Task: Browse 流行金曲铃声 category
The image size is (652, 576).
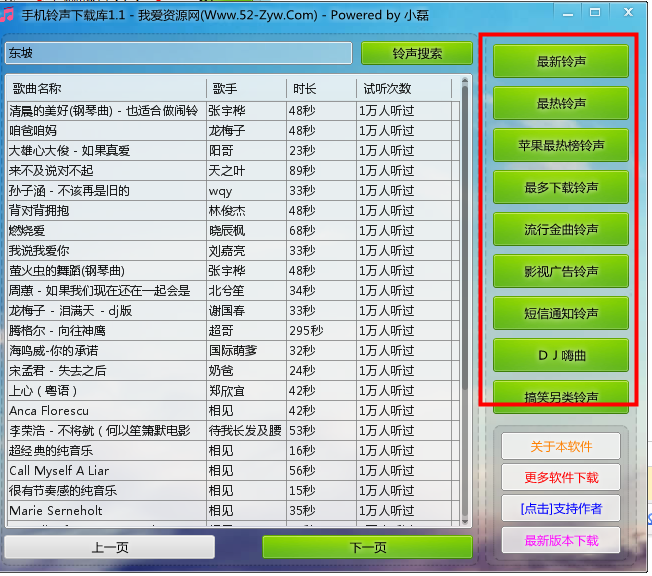Action: click(561, 229)
